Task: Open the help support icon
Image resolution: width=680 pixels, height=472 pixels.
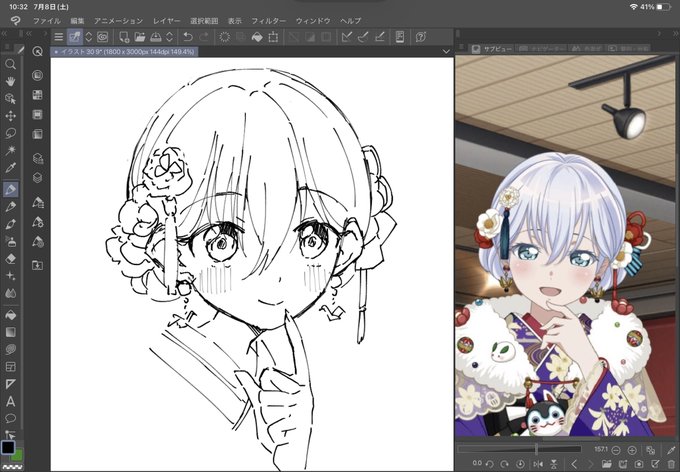Action: pyautogui.click(x=421, y=37)
